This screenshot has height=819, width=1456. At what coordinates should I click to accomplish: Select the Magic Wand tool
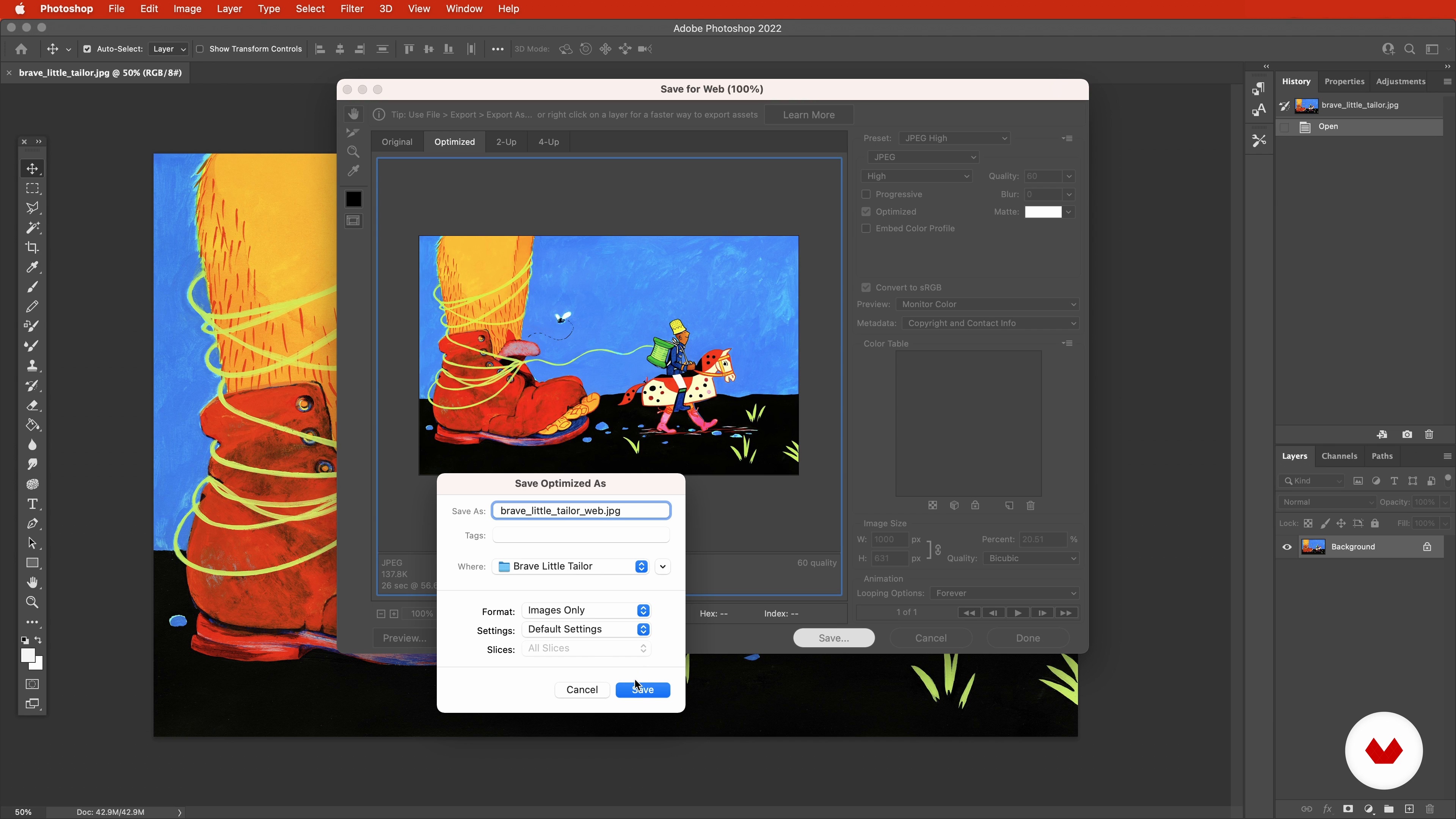(x=32, y=228)
